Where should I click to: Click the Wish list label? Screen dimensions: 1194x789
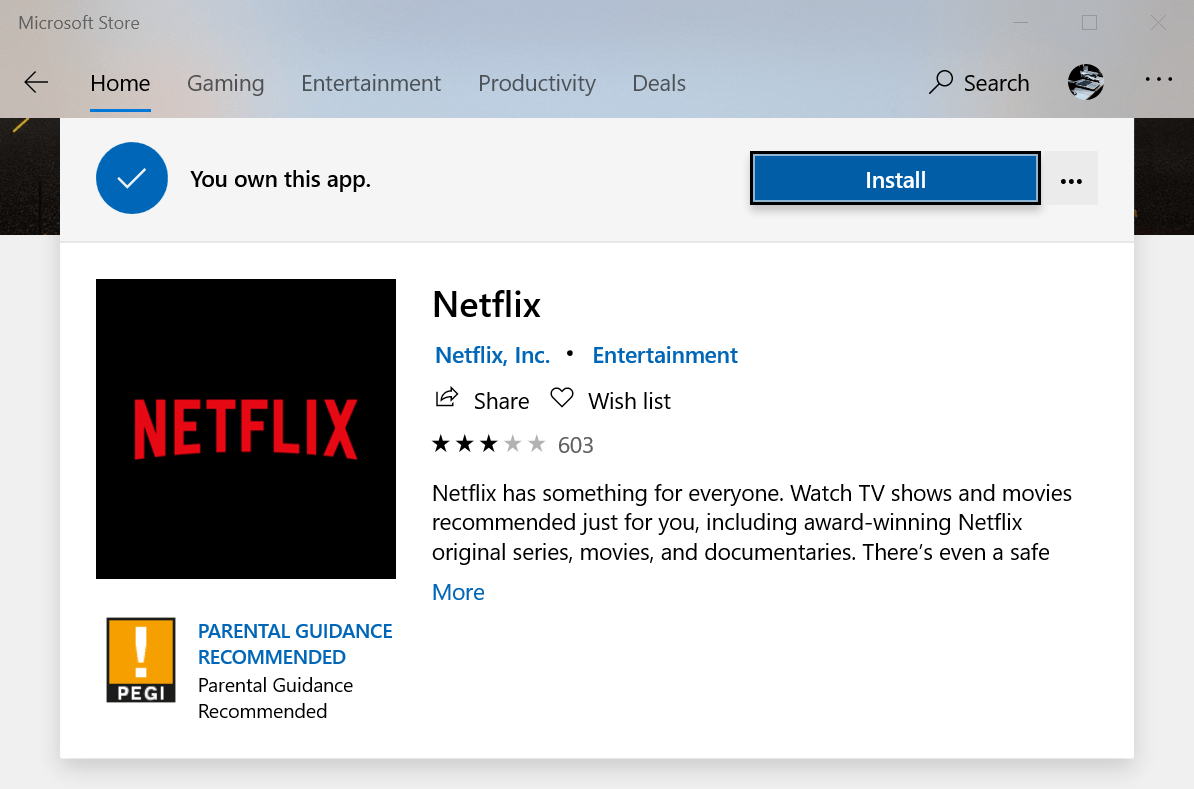629,401
